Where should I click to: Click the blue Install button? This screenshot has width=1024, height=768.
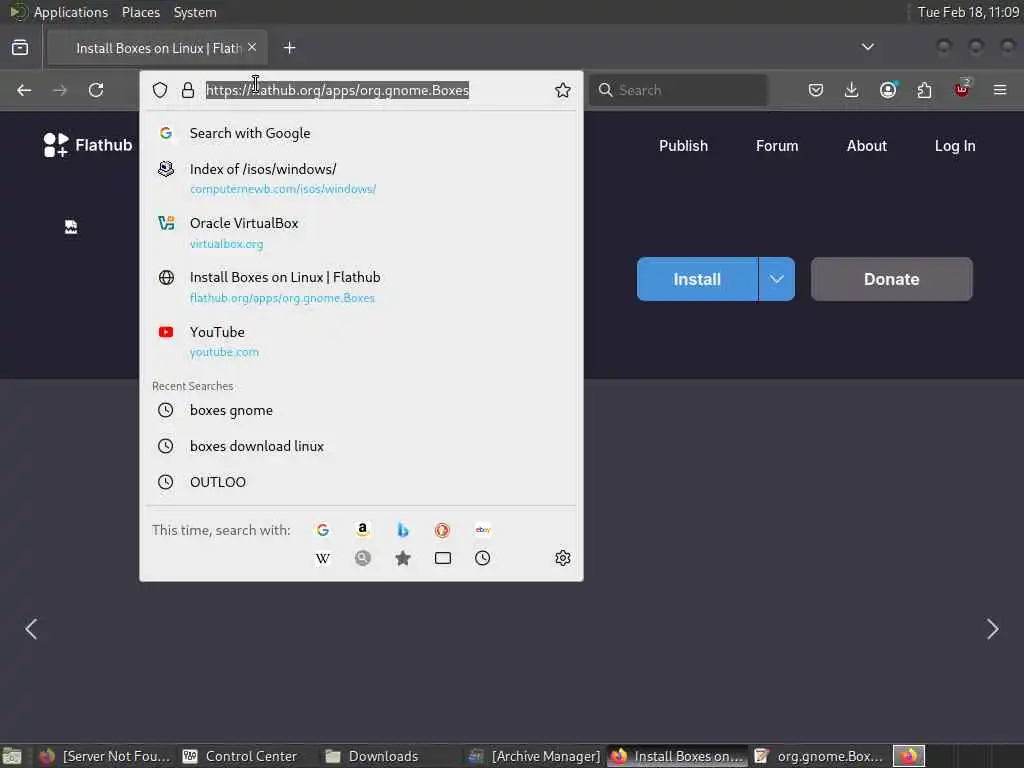tap(697, 279)
